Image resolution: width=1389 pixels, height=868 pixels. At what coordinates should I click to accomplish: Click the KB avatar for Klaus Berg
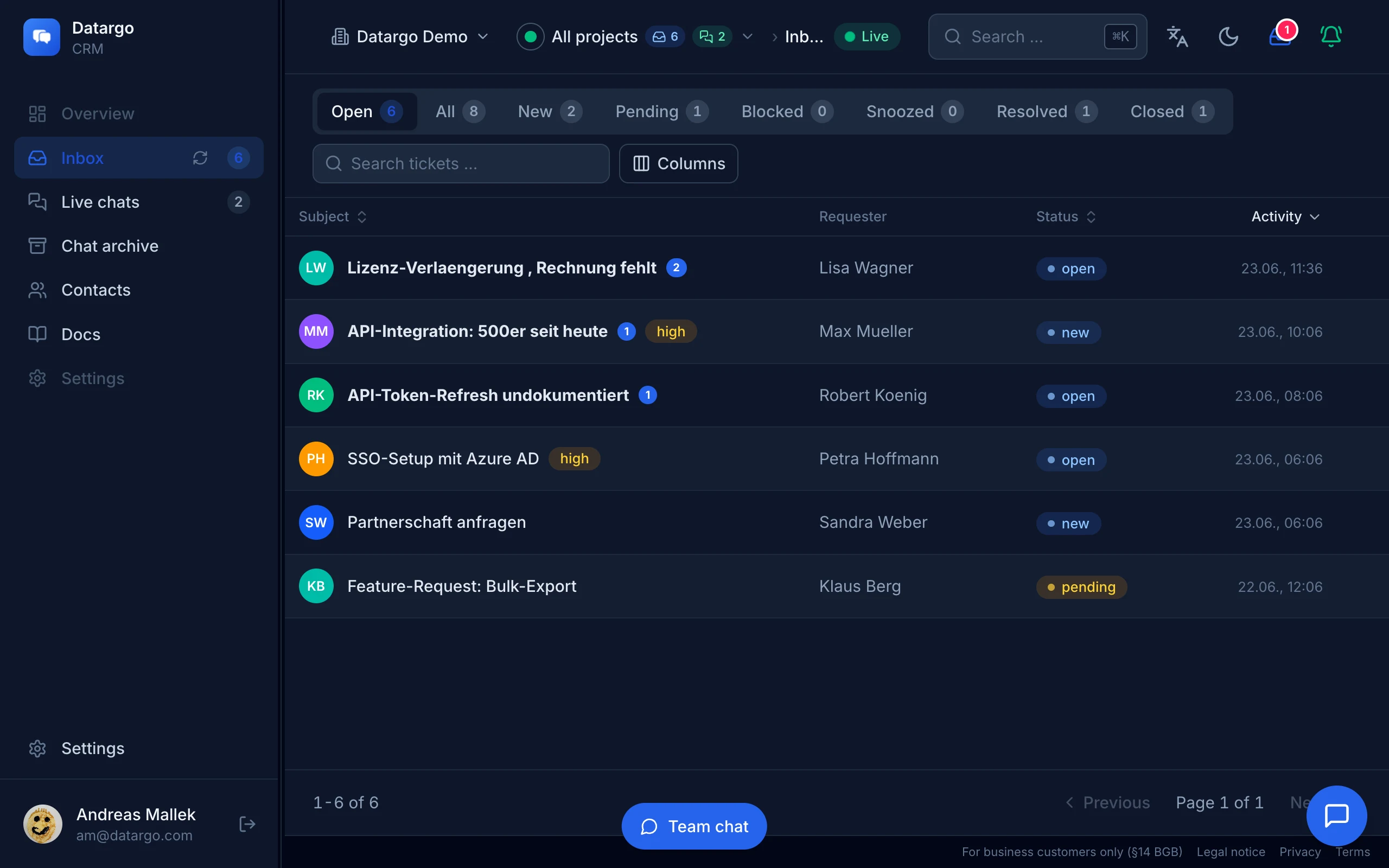pyautogui.click(x=316, y=586)
